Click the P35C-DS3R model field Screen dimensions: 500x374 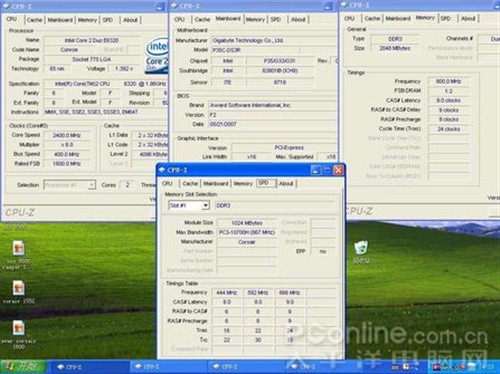pos(255,50)
